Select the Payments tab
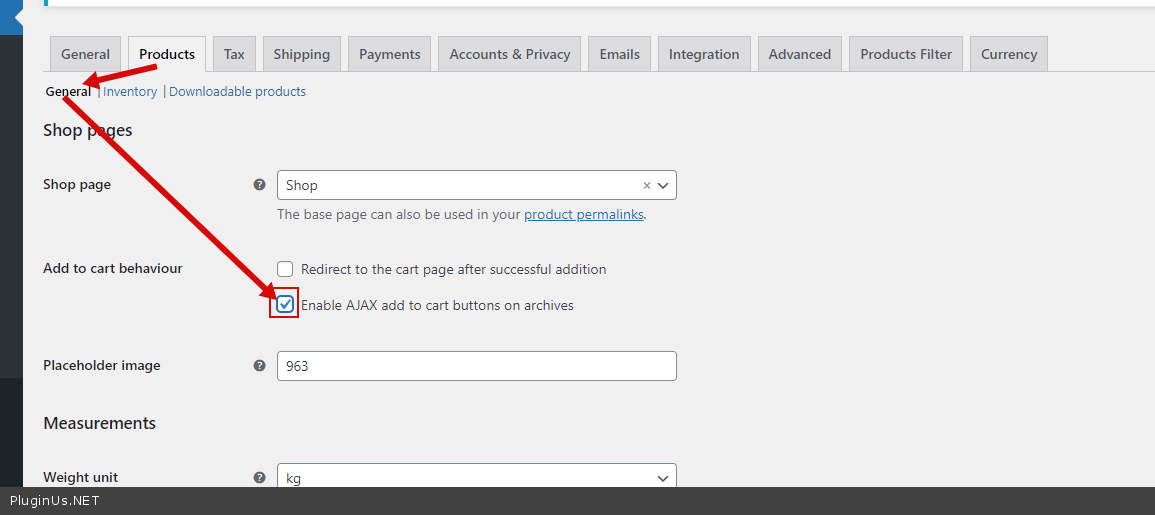1155x515 pixels. click(390, 54)
